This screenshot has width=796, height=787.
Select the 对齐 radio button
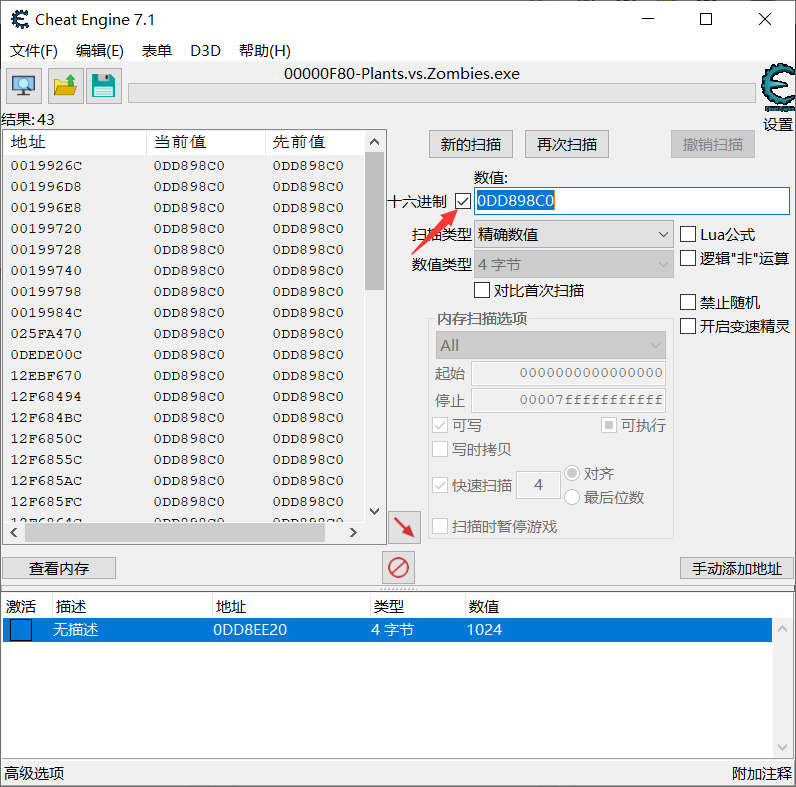point(572,473)
